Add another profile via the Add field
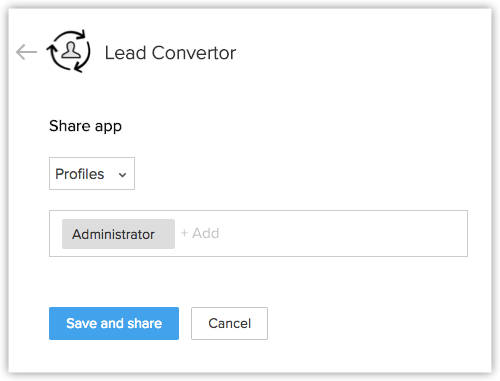This screenshot has height=381, width=500. pyautogui.click(x=200, y=233)
